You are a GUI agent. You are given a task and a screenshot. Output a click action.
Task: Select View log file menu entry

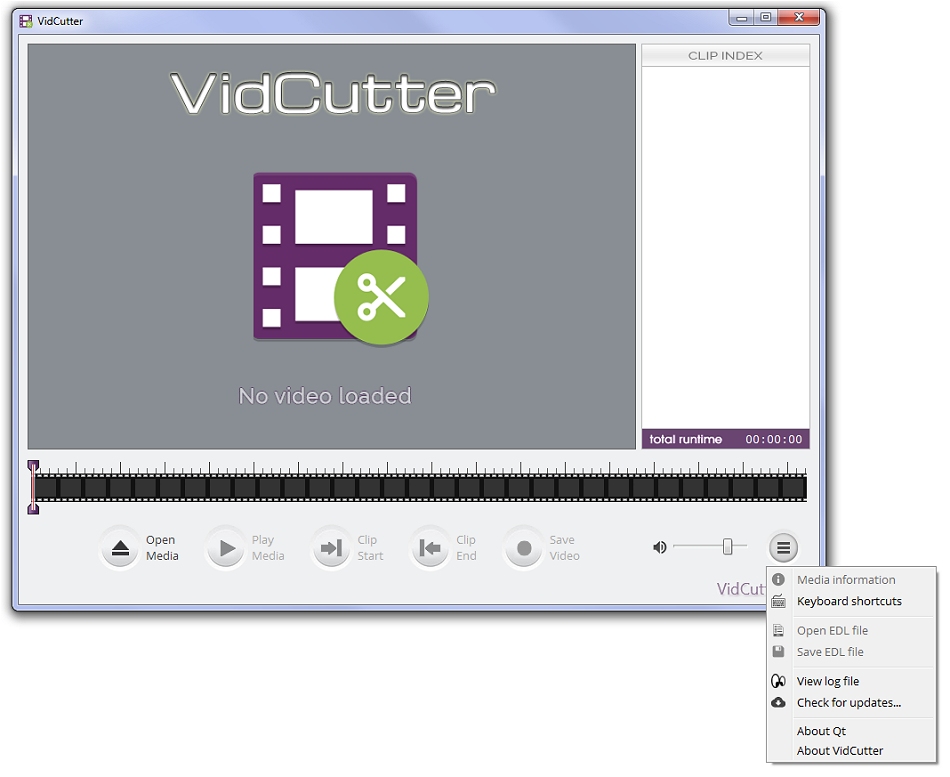852,681
